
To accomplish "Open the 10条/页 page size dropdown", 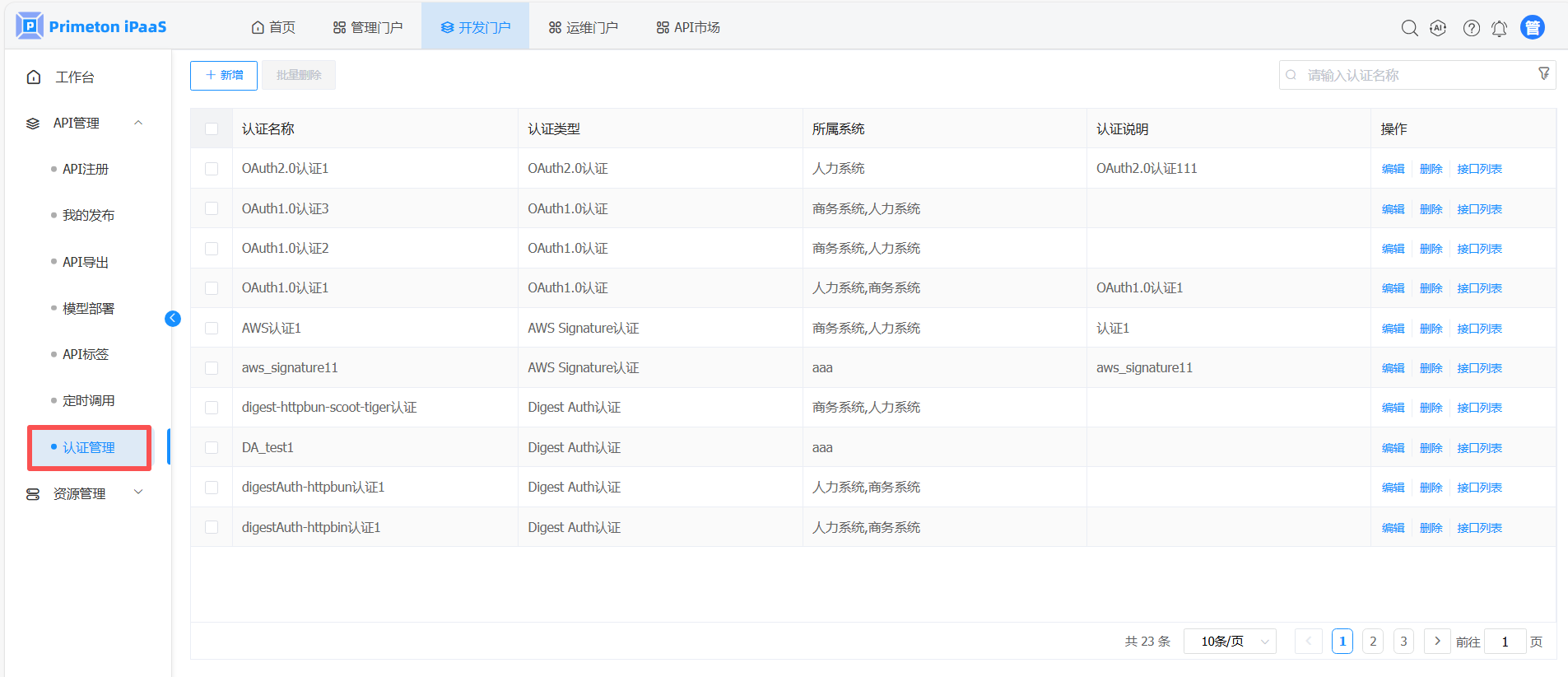I will pyautogui.click(x=1229, y=642).
